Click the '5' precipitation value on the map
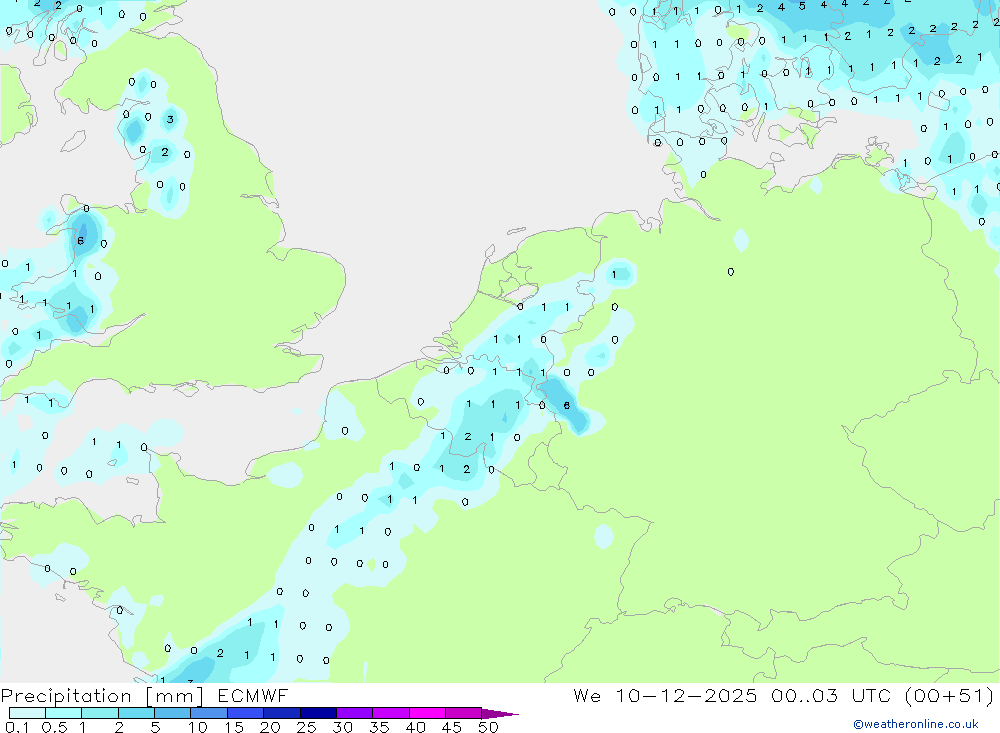 pyautogui.click(x=802, y=6)
